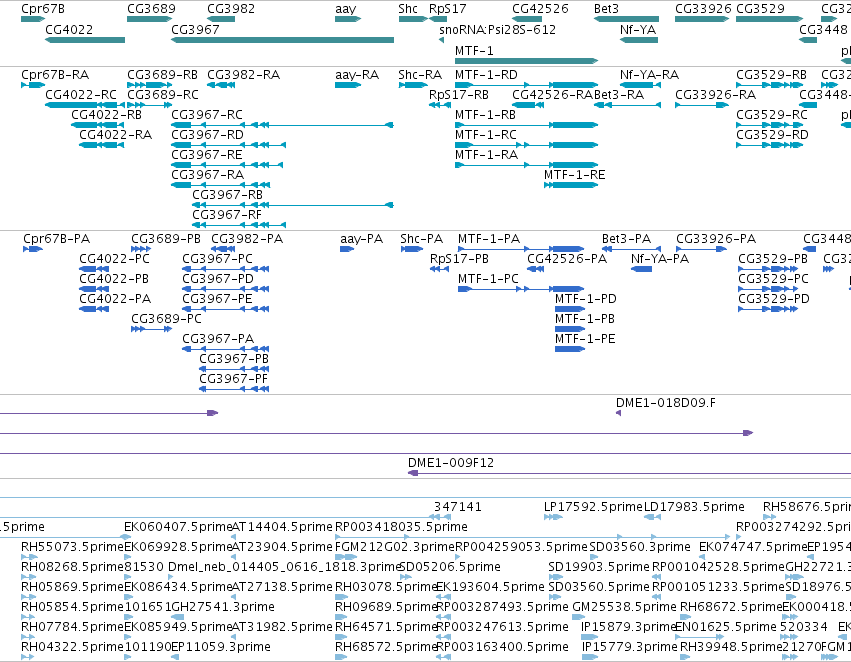Click the RH09689.5prime EST label
The height and width of the screenshot is (662, 851).
coord(386,606)
